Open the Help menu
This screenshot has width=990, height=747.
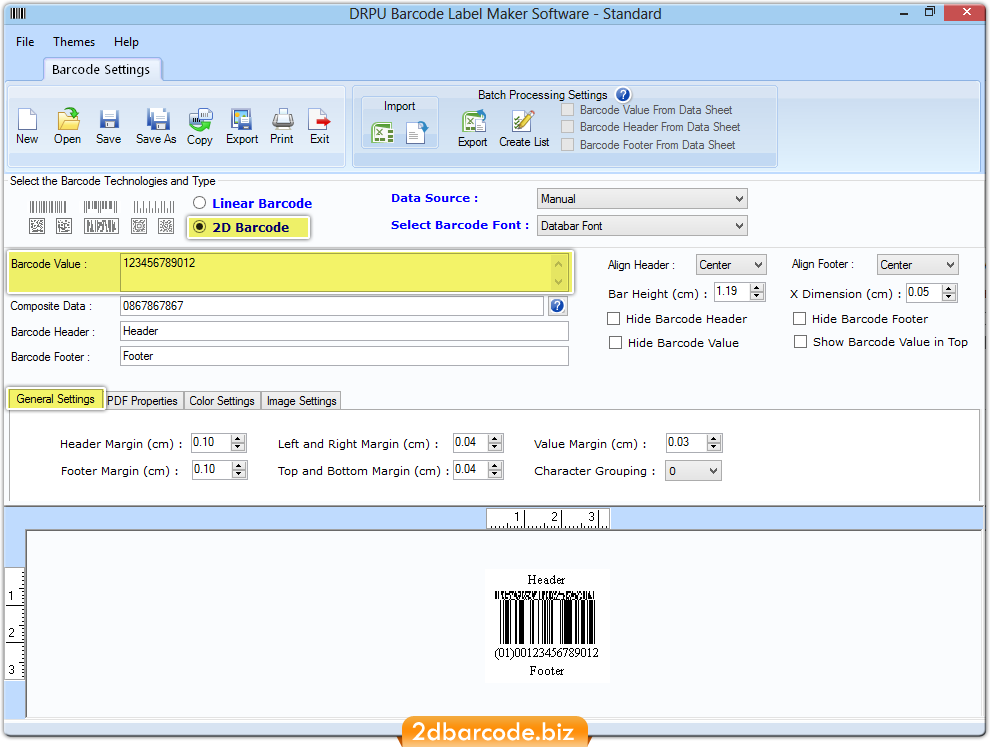coord(126,42)
